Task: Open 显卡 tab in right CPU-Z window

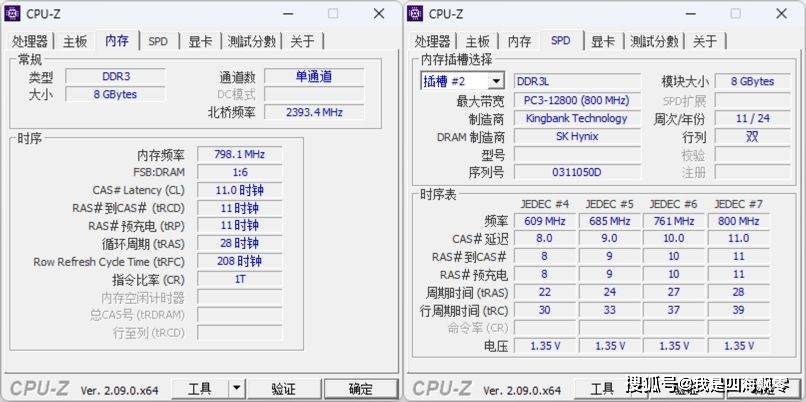Action: (x=603, y=42)
